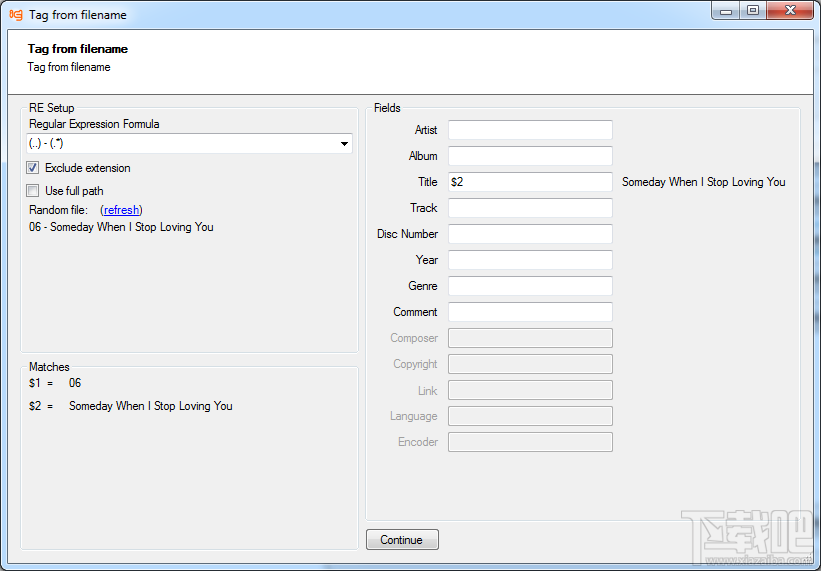Click the disabled Link field
This screenshot has height=571, width=821.
(530, 390)
